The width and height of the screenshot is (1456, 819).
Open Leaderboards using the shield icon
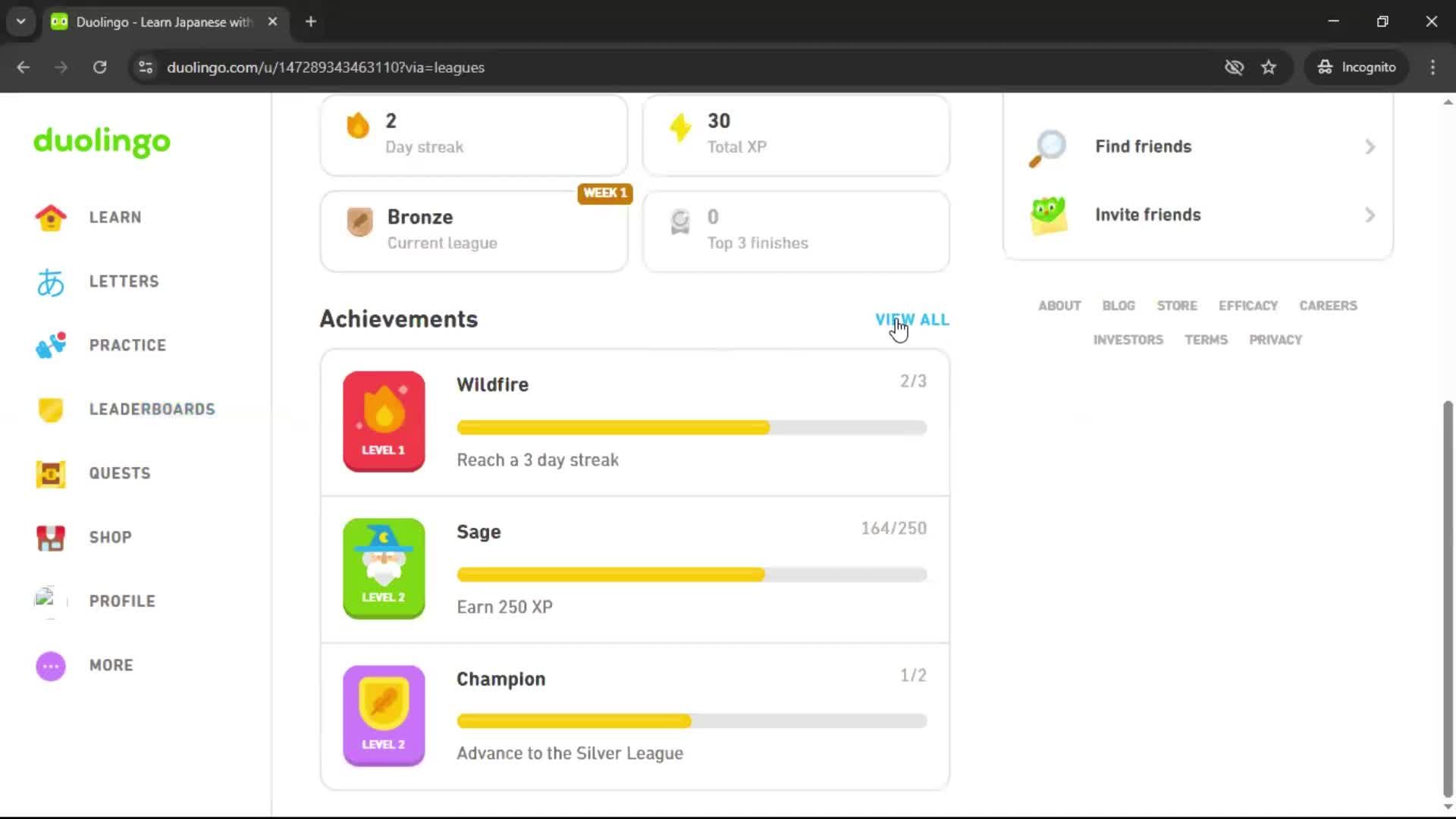[49, 409]
